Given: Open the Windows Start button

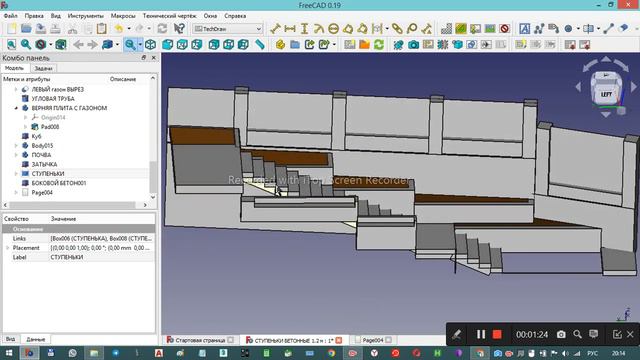Looking at the screenshot, I should coord(8,353).
